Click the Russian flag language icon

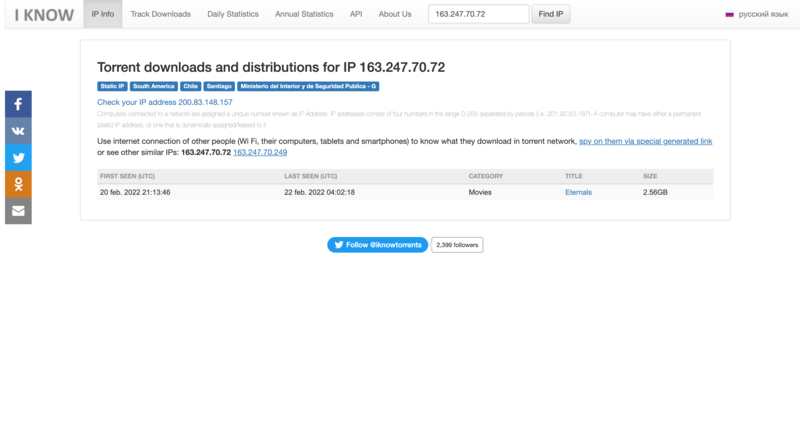(x=729, y=15)
